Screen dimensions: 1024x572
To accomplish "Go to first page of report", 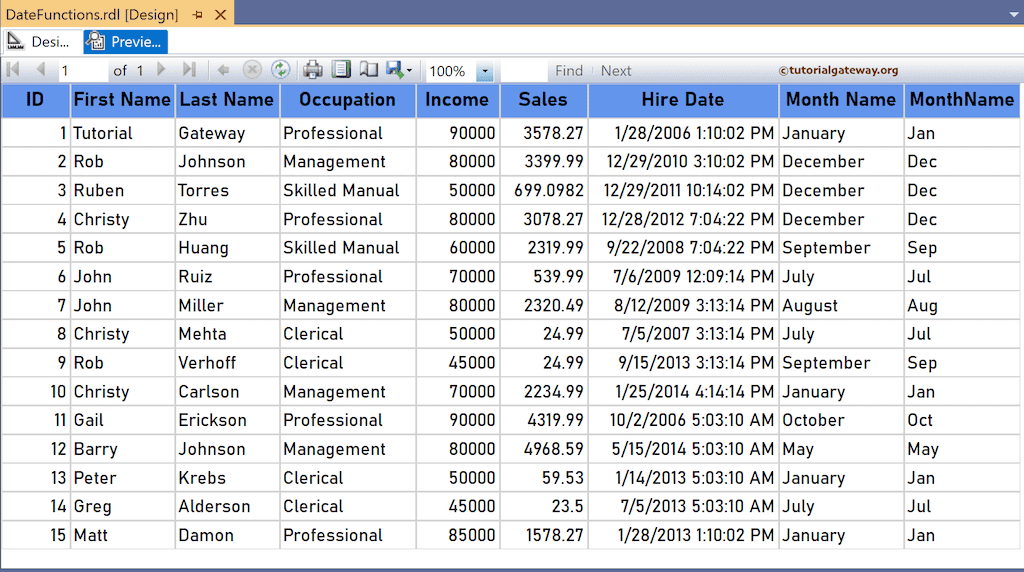I will click(13, 69).
